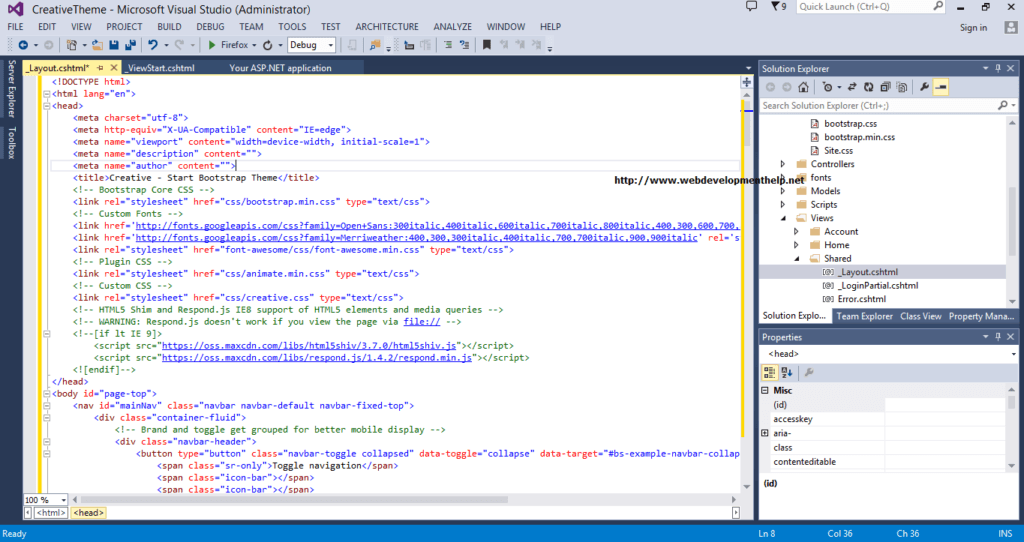Switch to the Team Explorer tab

click(x=864, y=316)
